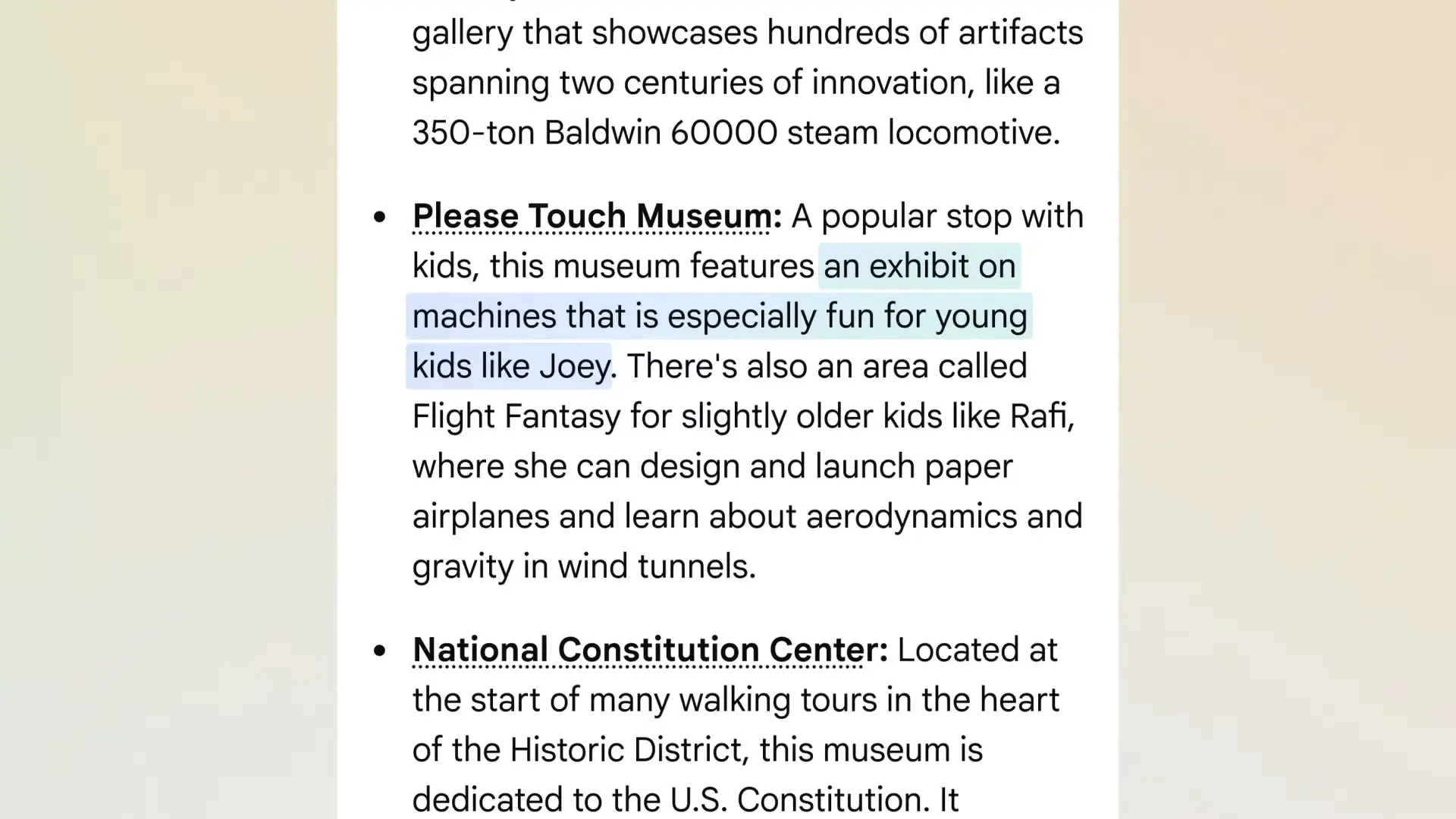The height and width of the screenshot is (819, 1456).
Task: Click the highlighted "kids like Joey" text
Action: pos(510,366)
